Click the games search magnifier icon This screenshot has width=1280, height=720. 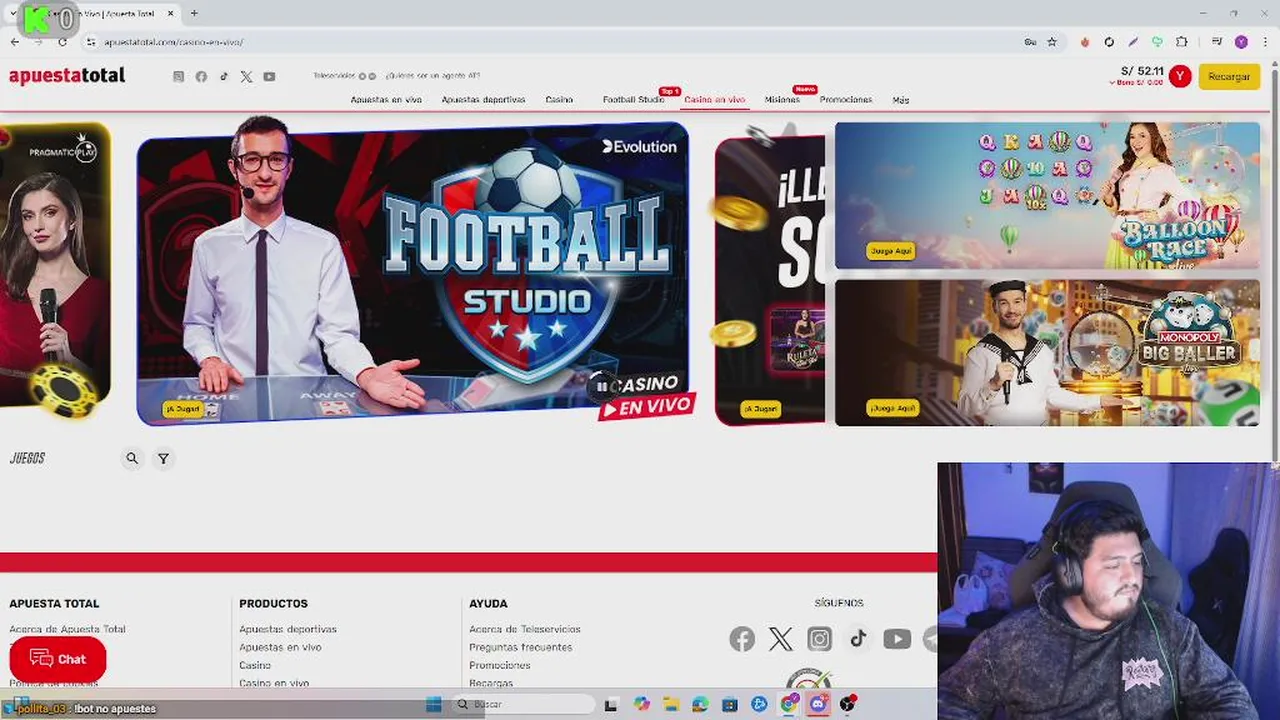click(132, 458)
